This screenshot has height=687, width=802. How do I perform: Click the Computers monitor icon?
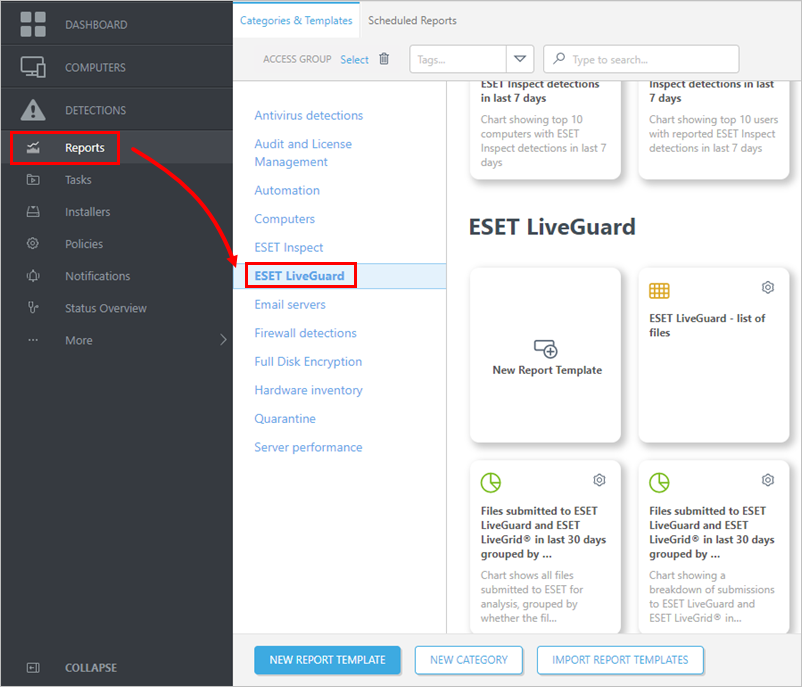tap(33, 67)
